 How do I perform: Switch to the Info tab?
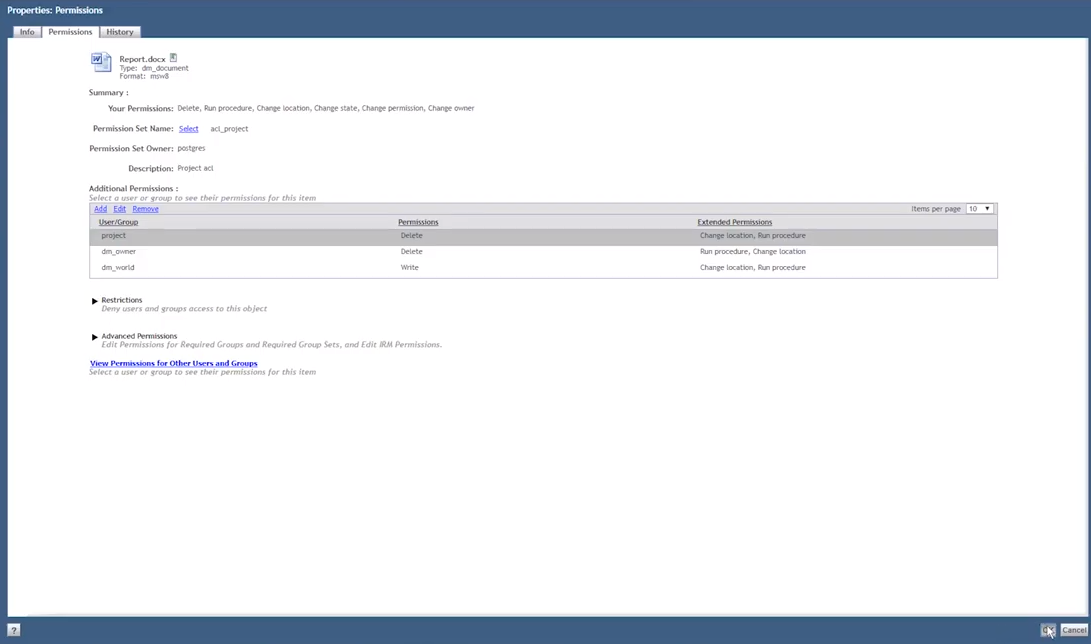[26, 31]
